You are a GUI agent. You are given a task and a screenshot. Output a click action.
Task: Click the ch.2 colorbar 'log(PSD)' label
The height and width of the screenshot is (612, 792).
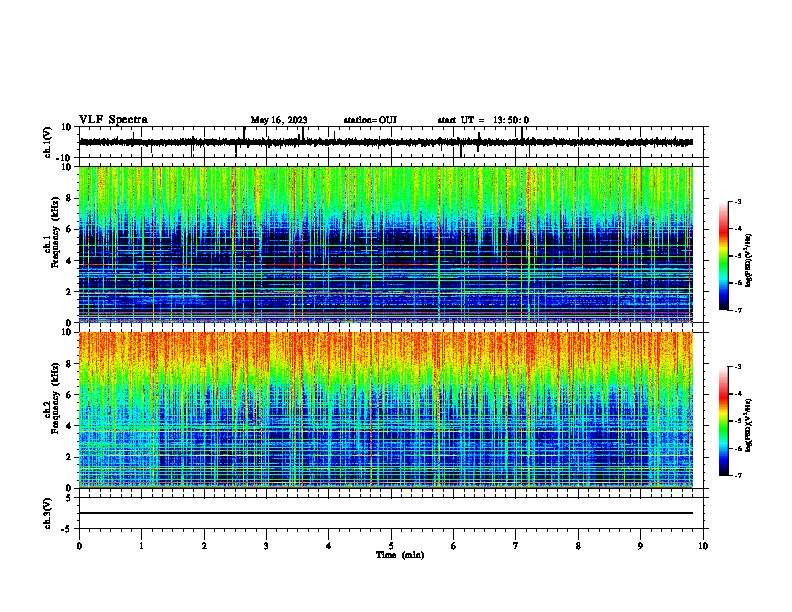pyautogui.click(x=748, y=425)
